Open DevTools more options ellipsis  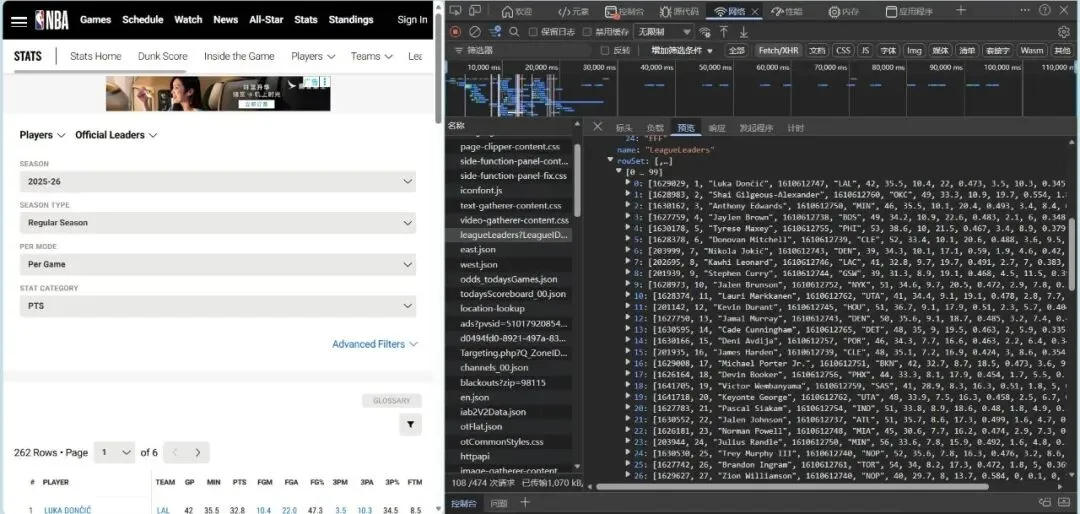(1026, 10)
